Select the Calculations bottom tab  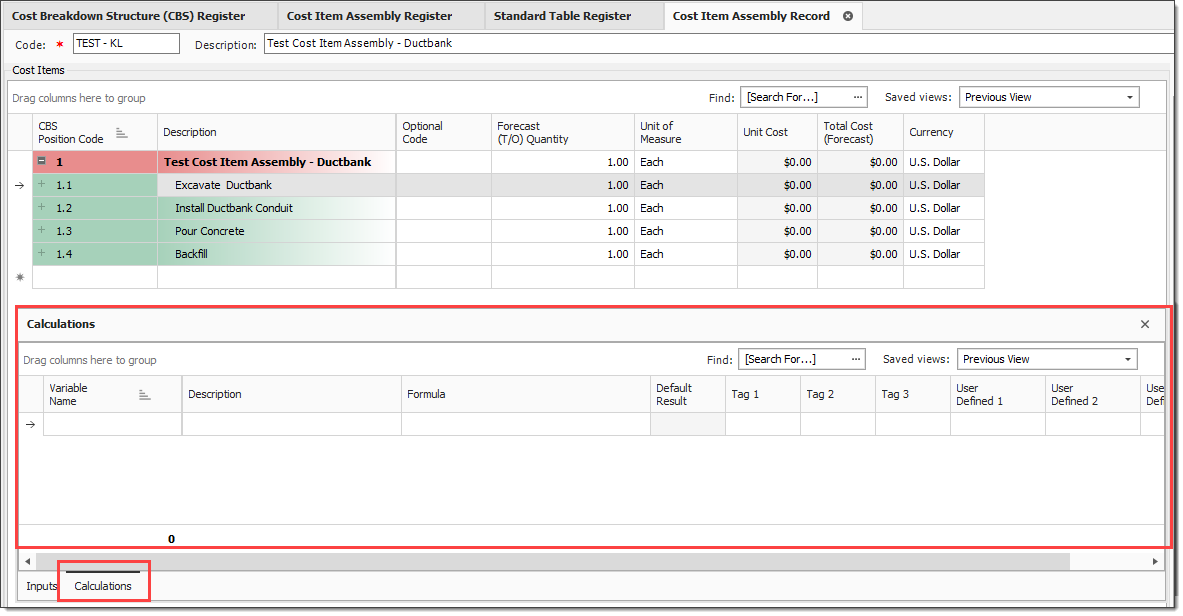(x=103, y=586)
